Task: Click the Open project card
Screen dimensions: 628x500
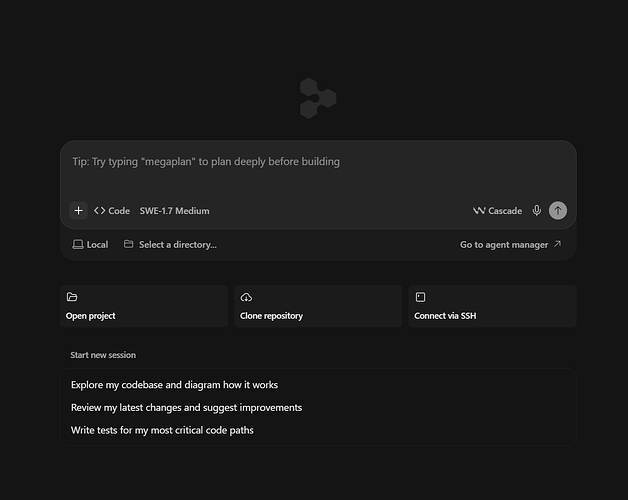Action: pyautogui.click(x=144, y=306)
